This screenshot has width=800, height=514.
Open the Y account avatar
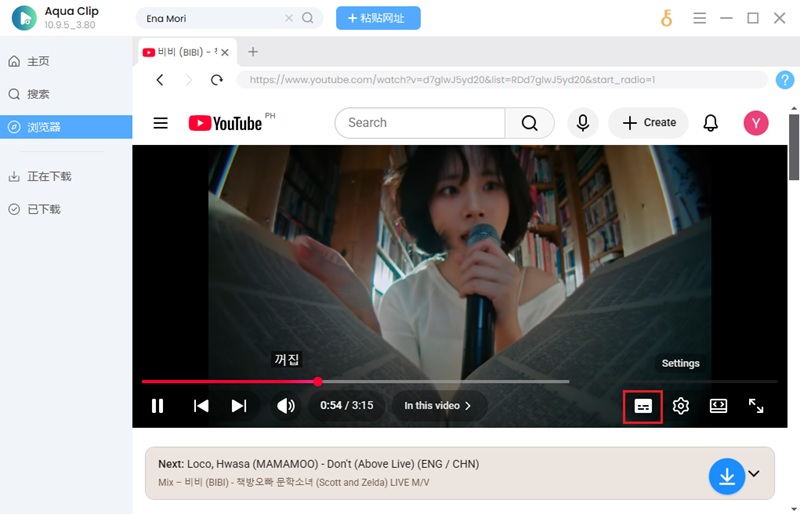pos(756,123)
